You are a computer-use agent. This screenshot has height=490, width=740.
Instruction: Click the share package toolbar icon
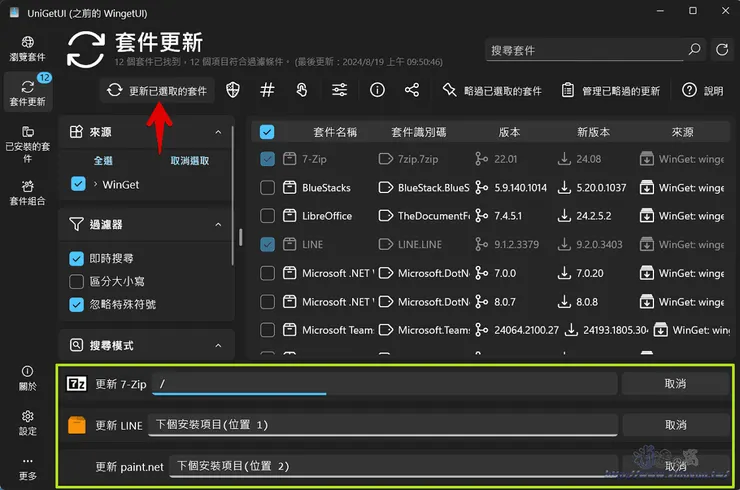(412, 90)
